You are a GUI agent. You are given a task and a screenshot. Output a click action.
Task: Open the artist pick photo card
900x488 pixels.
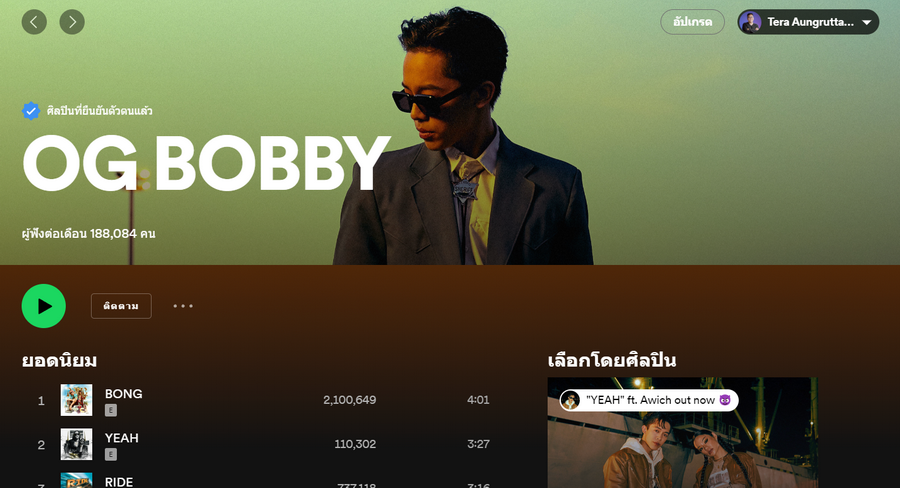click(x=682, y=433)
